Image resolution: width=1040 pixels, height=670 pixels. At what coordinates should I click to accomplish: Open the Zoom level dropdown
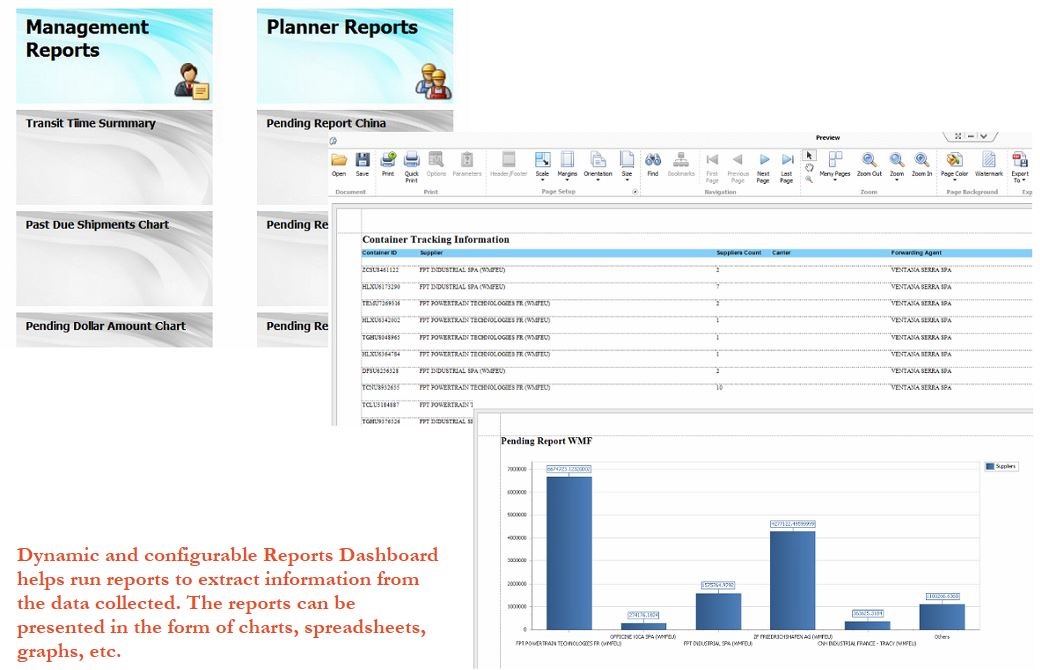pos(897,166)
